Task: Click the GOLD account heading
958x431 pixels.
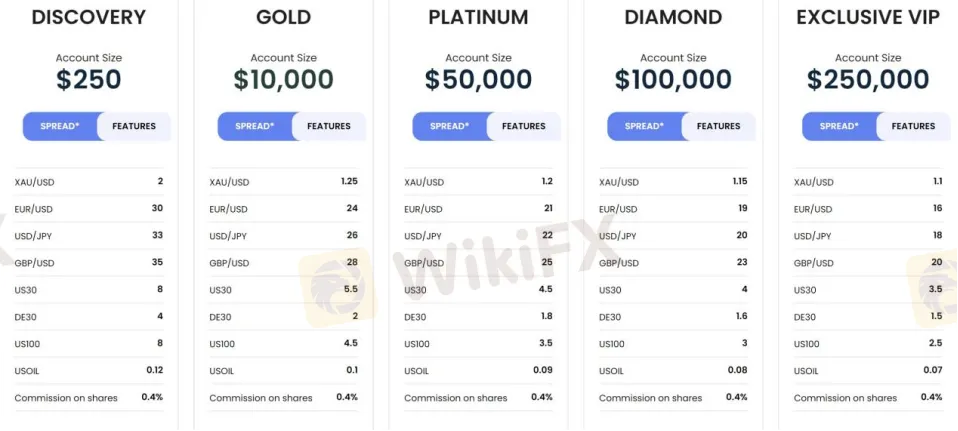Action: point(284,18)
